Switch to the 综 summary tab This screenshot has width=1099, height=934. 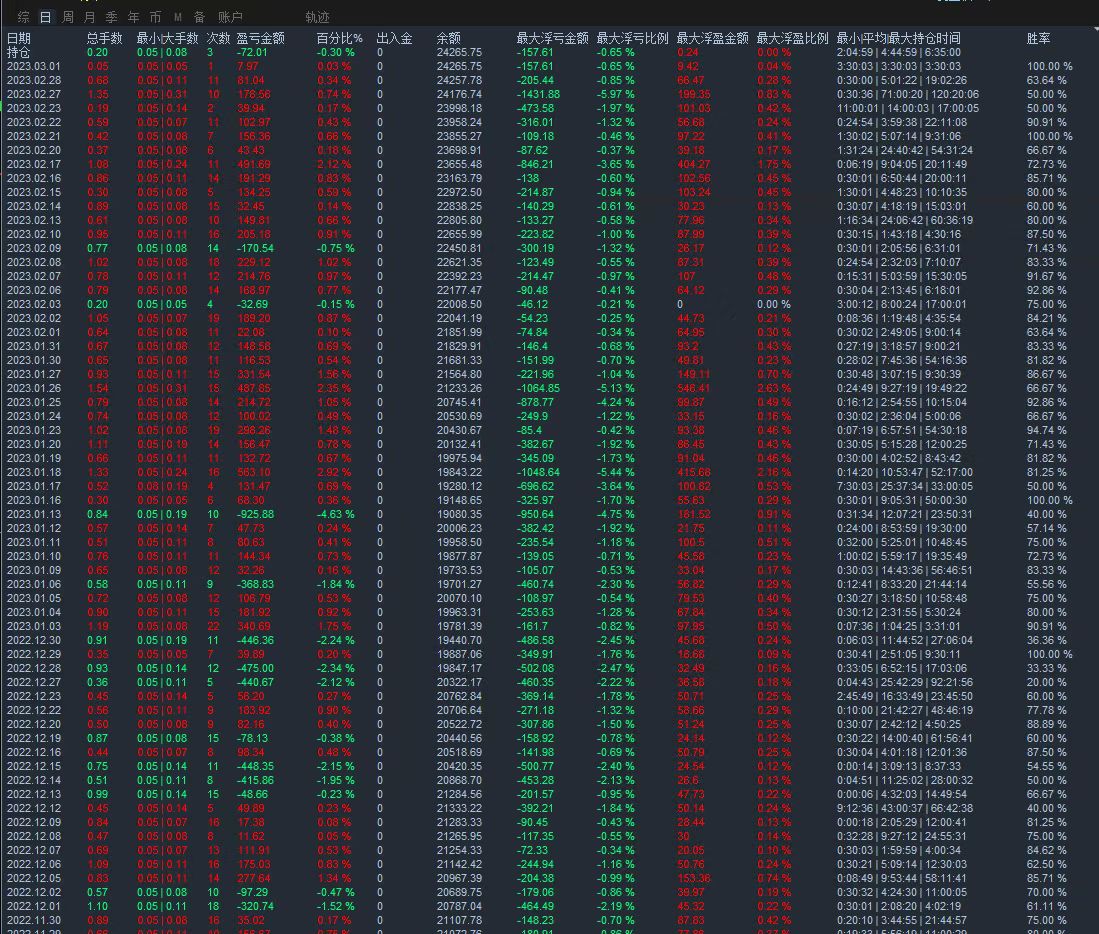coord(23,17)
